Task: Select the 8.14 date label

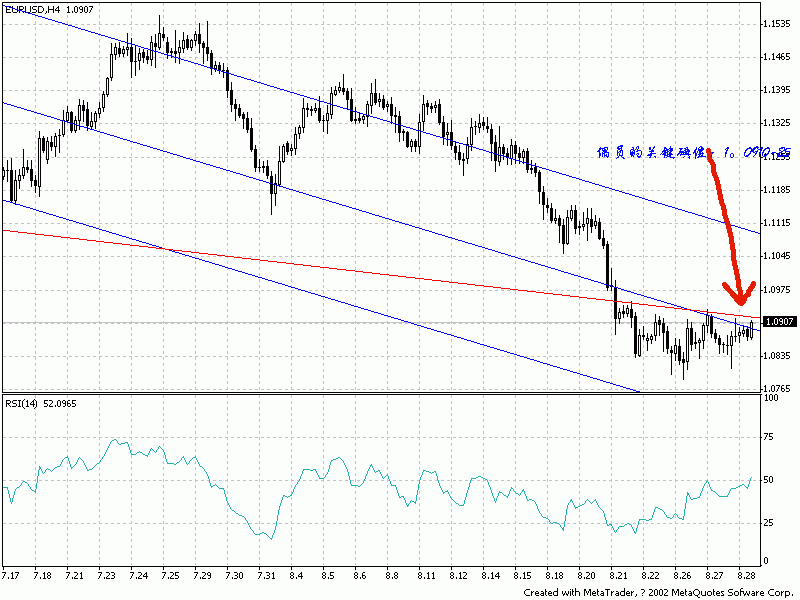Action: point(490,576)
